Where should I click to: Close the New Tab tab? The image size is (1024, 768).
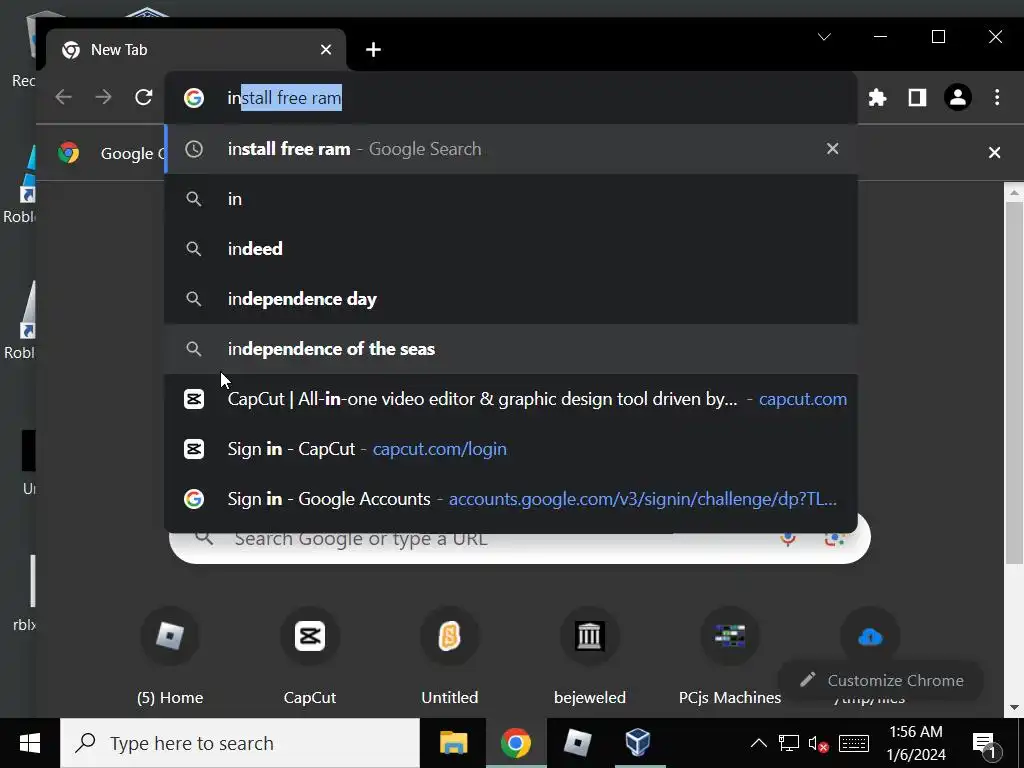326,50
